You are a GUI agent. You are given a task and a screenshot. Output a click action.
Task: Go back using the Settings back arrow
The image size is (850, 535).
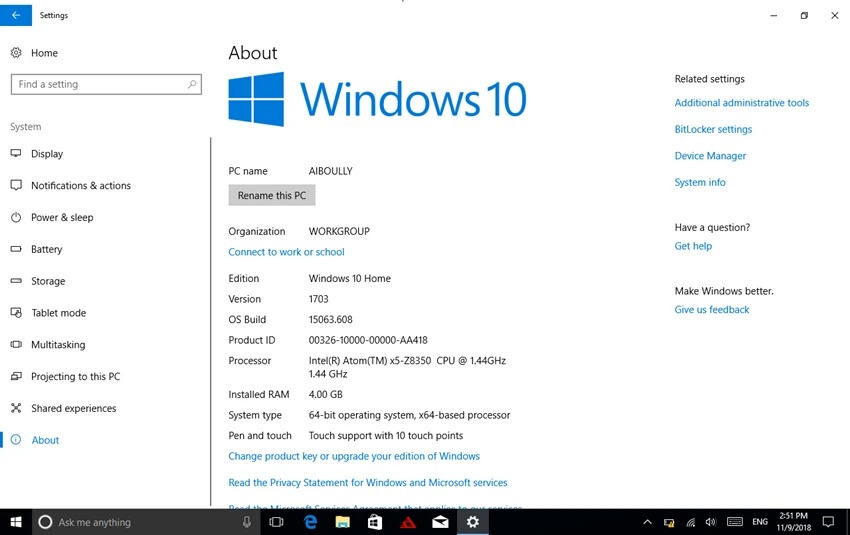point(16,15)
